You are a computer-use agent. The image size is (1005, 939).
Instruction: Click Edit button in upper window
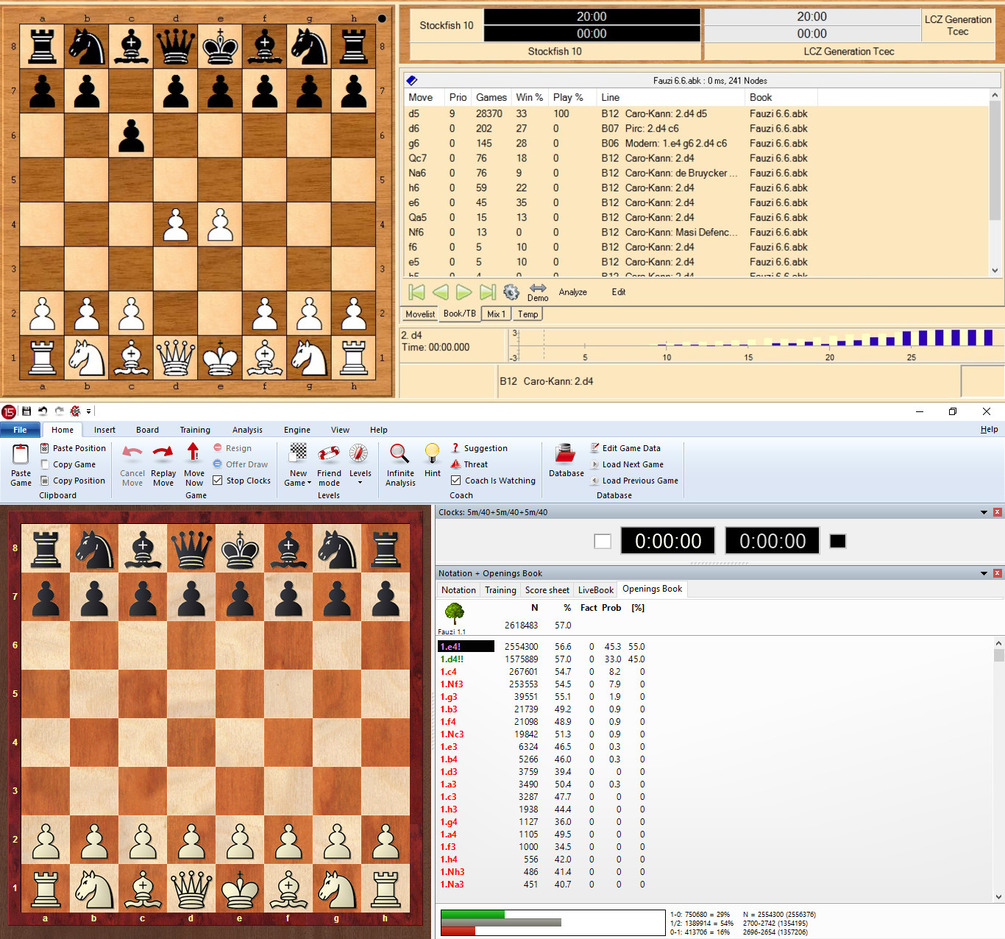point(618,292)
